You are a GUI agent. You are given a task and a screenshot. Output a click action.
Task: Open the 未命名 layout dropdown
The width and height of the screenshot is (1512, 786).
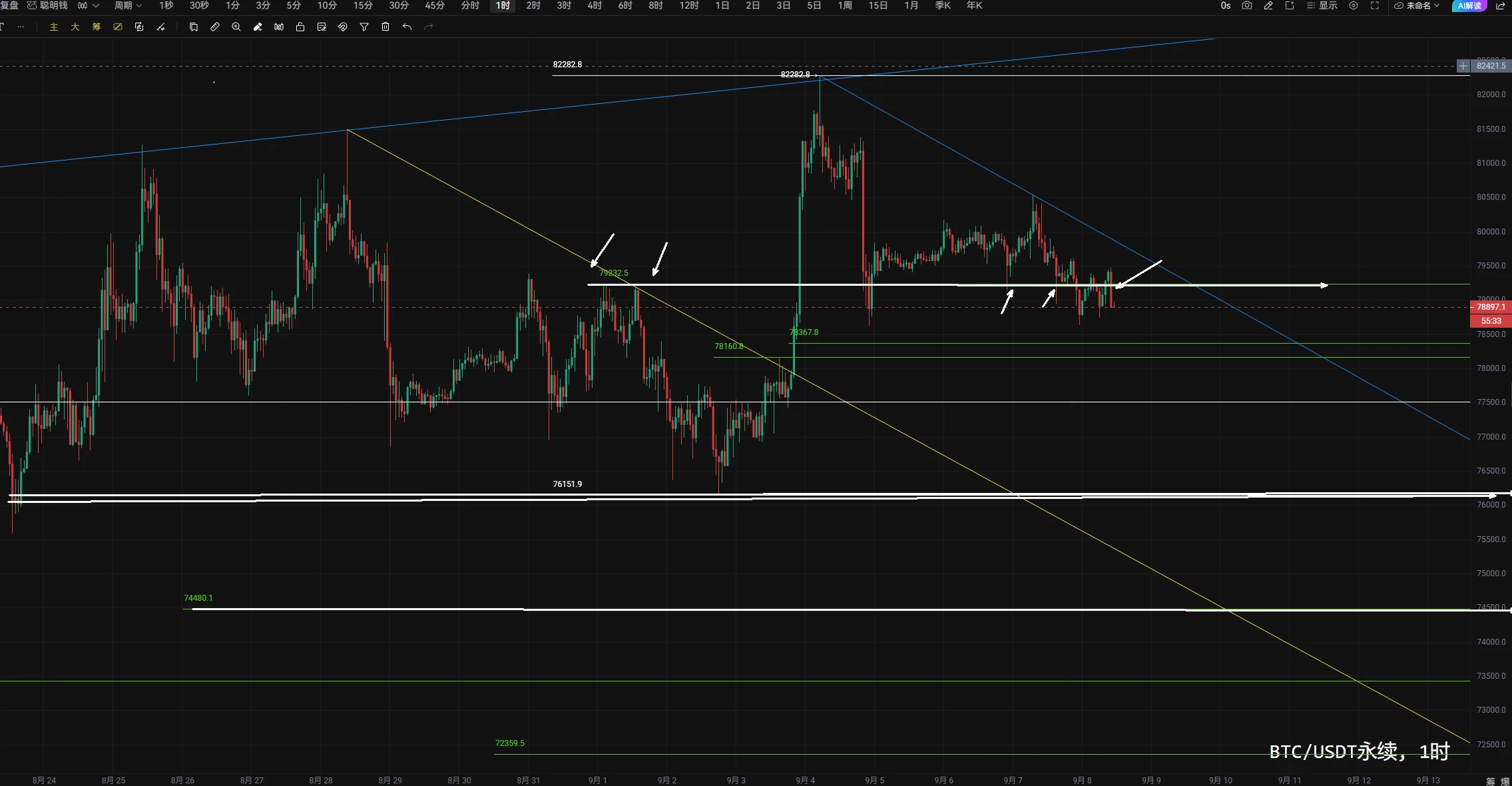coord(1417,5)
